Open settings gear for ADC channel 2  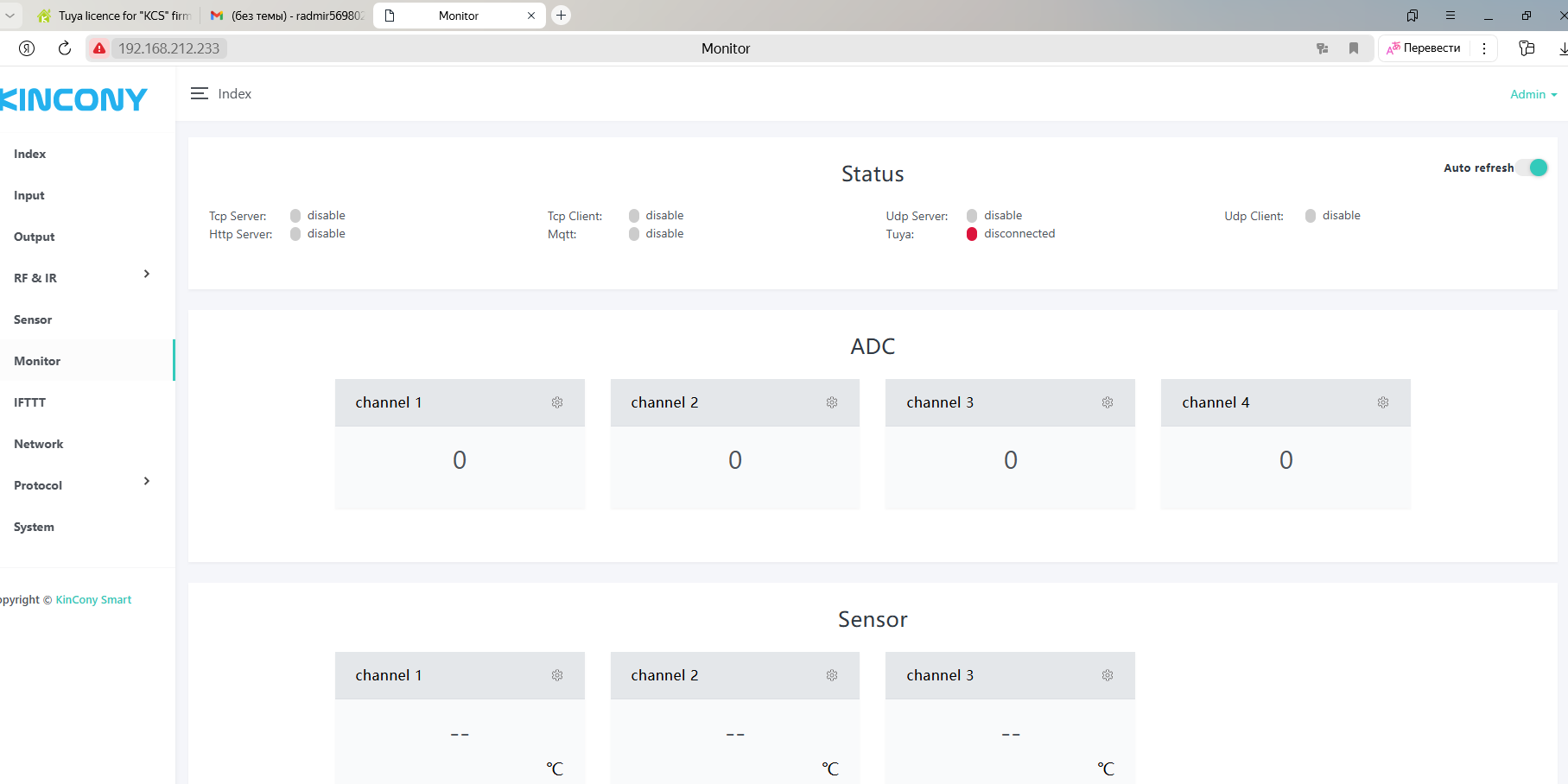point(832,402)
